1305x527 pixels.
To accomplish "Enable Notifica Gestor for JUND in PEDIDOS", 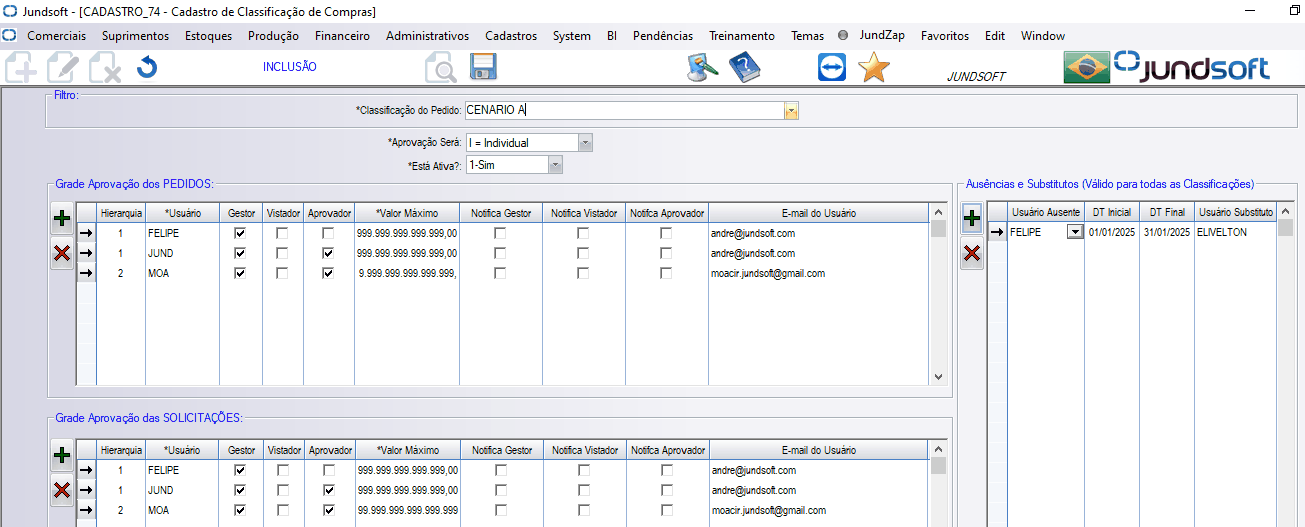I will tap(500, 253).
